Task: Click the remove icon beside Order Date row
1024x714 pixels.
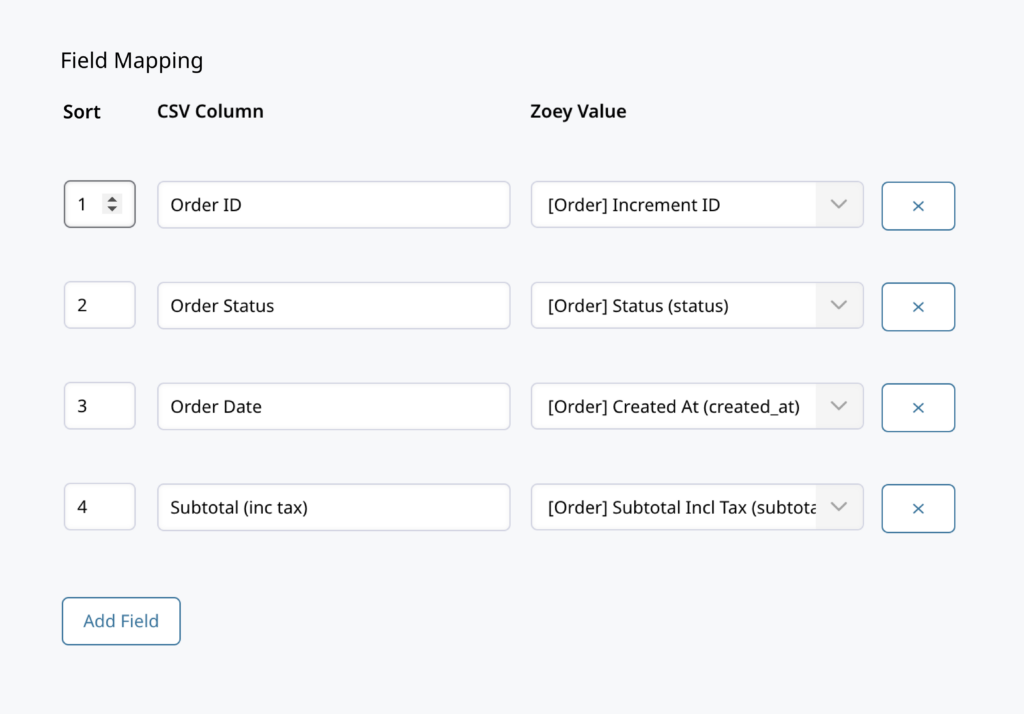Action: (x=918, y=407)
